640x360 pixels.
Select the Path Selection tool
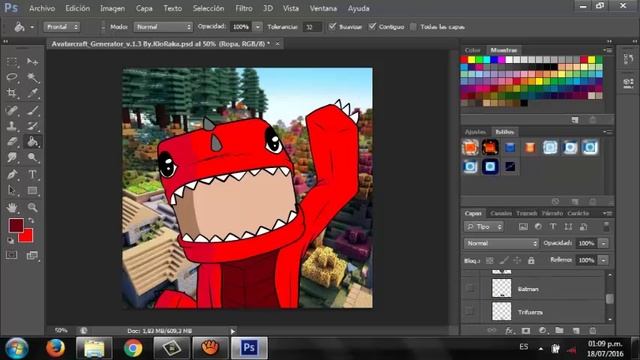click(12, 190)
